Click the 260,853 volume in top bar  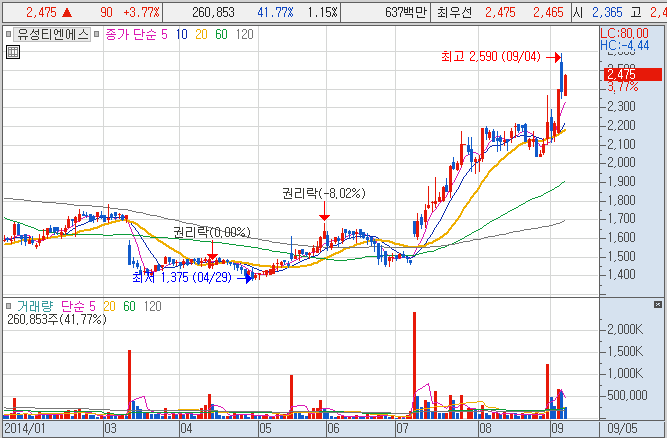213,12
